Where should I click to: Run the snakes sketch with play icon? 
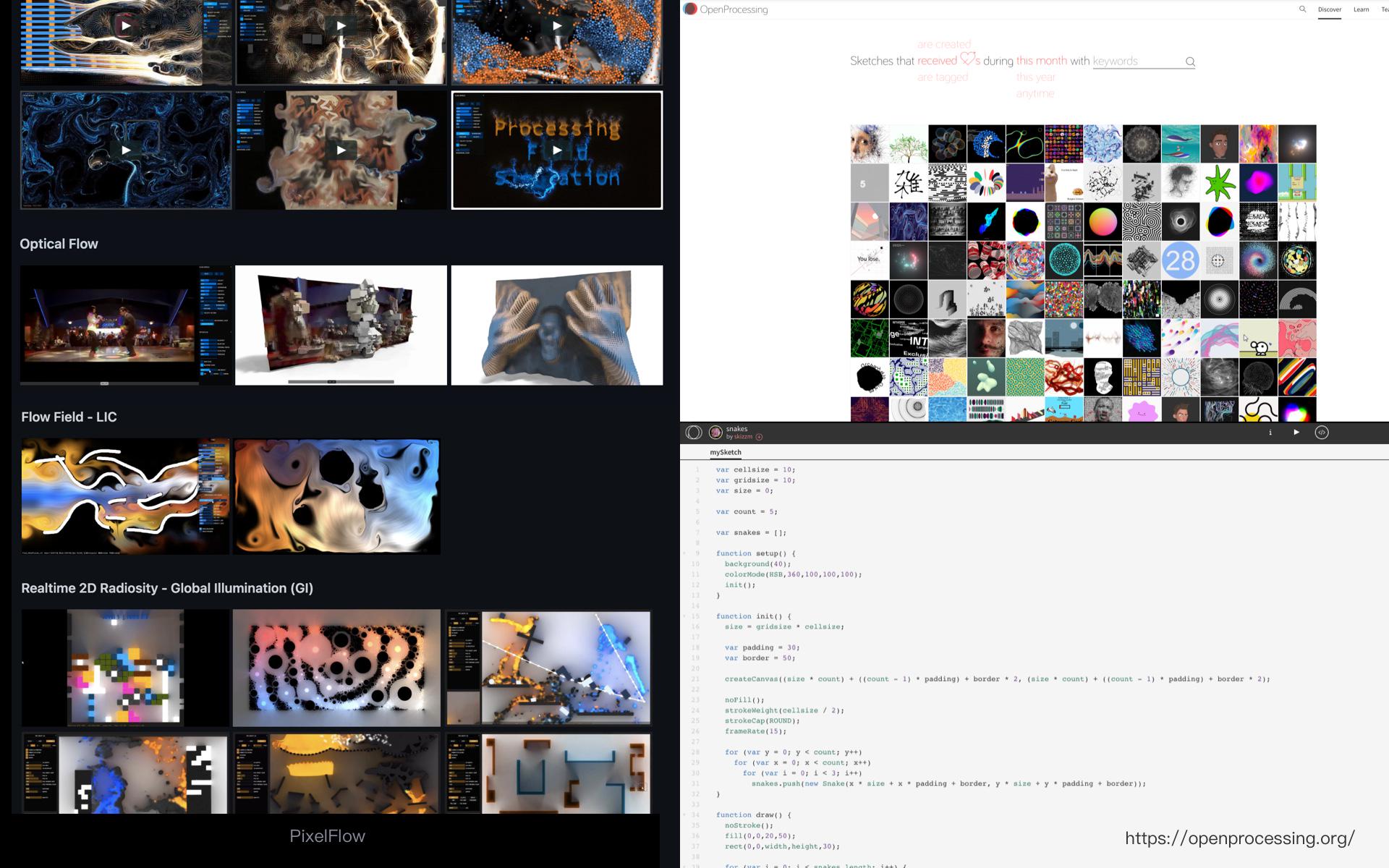[1296, 433]
